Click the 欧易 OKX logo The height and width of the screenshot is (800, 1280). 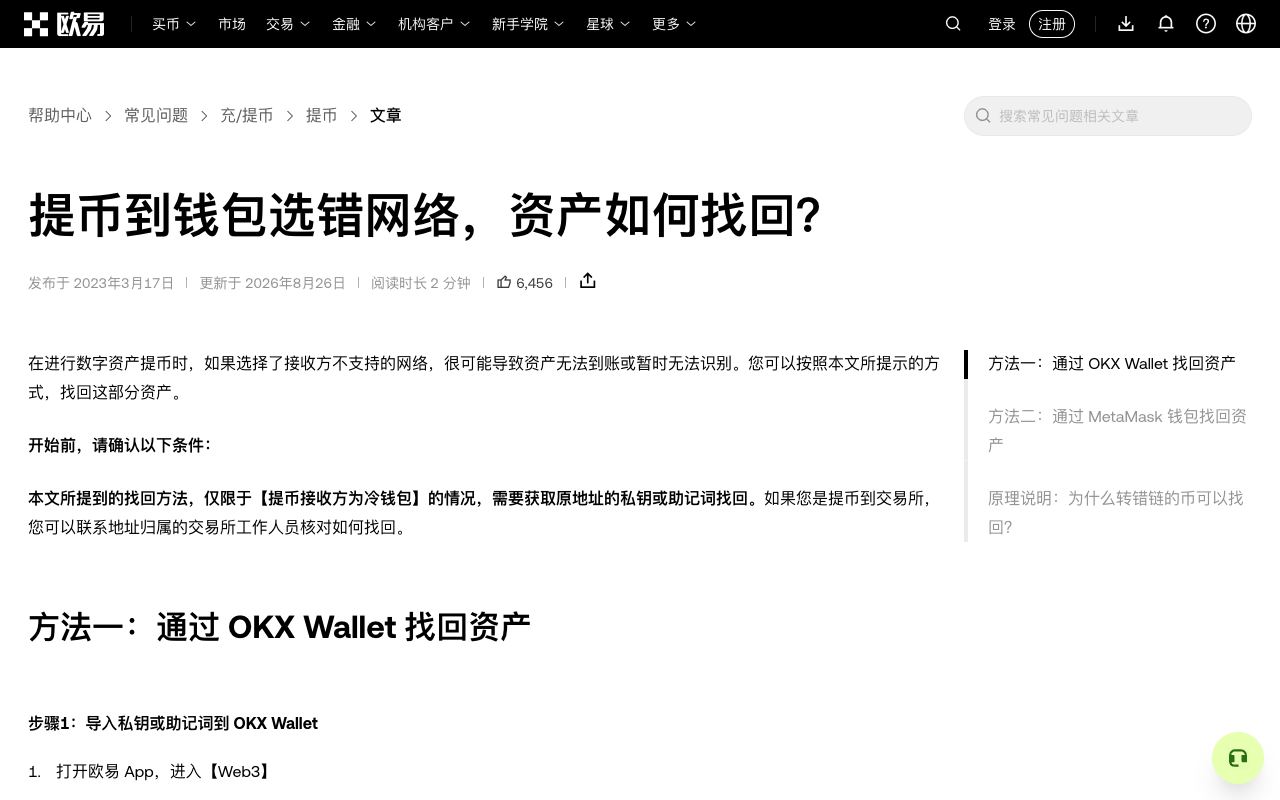(x=64, y=24)
